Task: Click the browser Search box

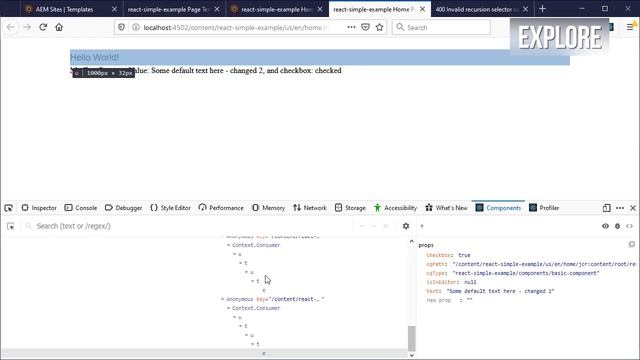Action: click(x=441, y=27)
